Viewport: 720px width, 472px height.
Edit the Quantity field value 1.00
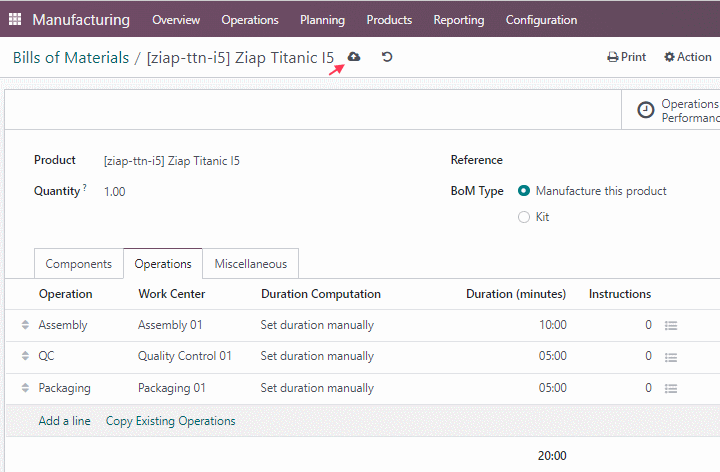pyautogui.click(x=115, y=191)
